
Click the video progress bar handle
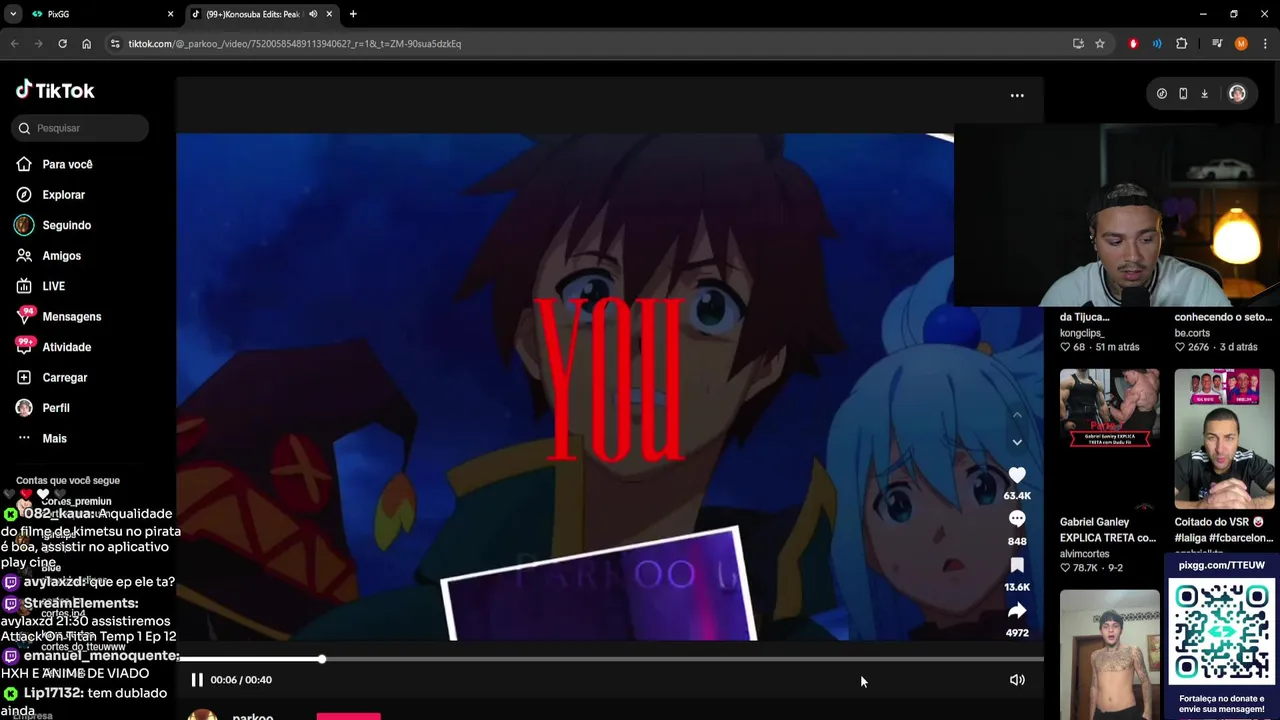click(322, 659)
